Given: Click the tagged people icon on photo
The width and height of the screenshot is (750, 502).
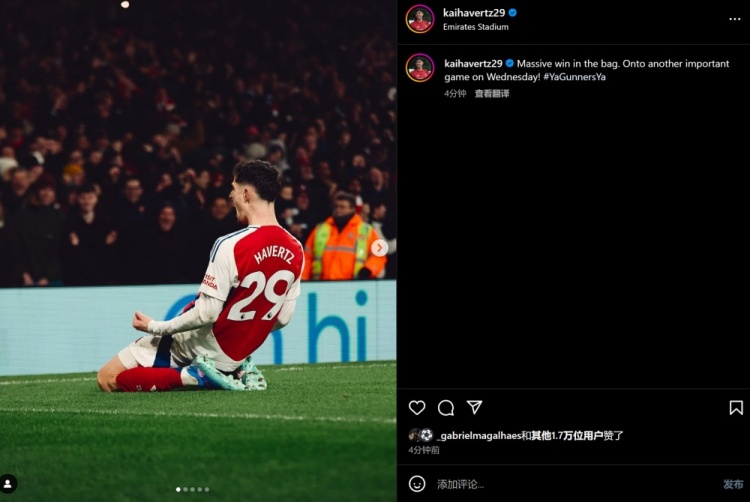Looking at the screenshot, I should pos(8,484).
